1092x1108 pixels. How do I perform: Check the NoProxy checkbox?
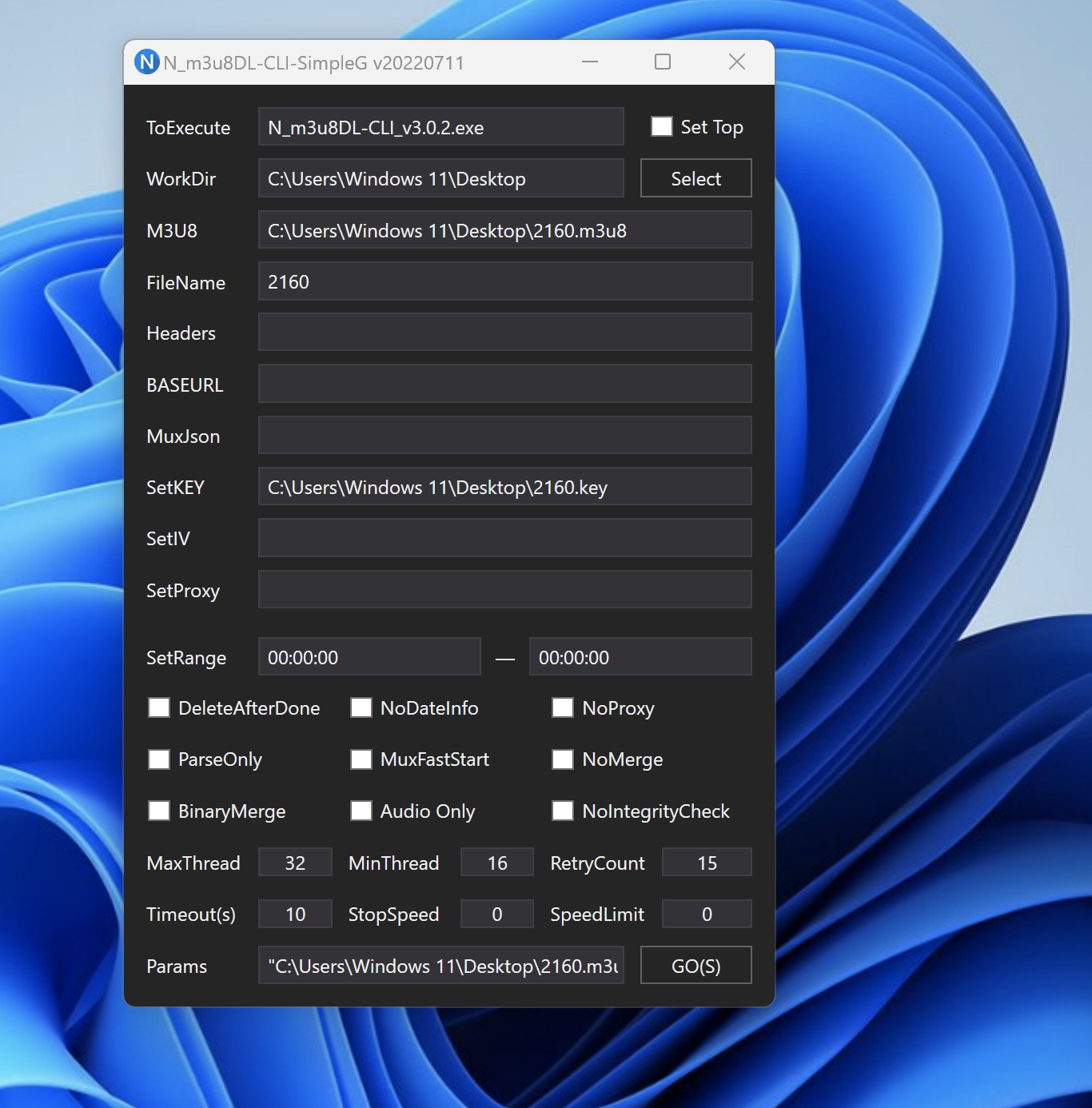(x=563, y=707)
